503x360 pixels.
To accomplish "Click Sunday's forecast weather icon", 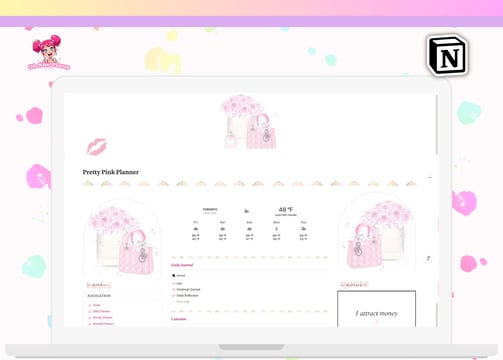I will (x=249, y=229).
